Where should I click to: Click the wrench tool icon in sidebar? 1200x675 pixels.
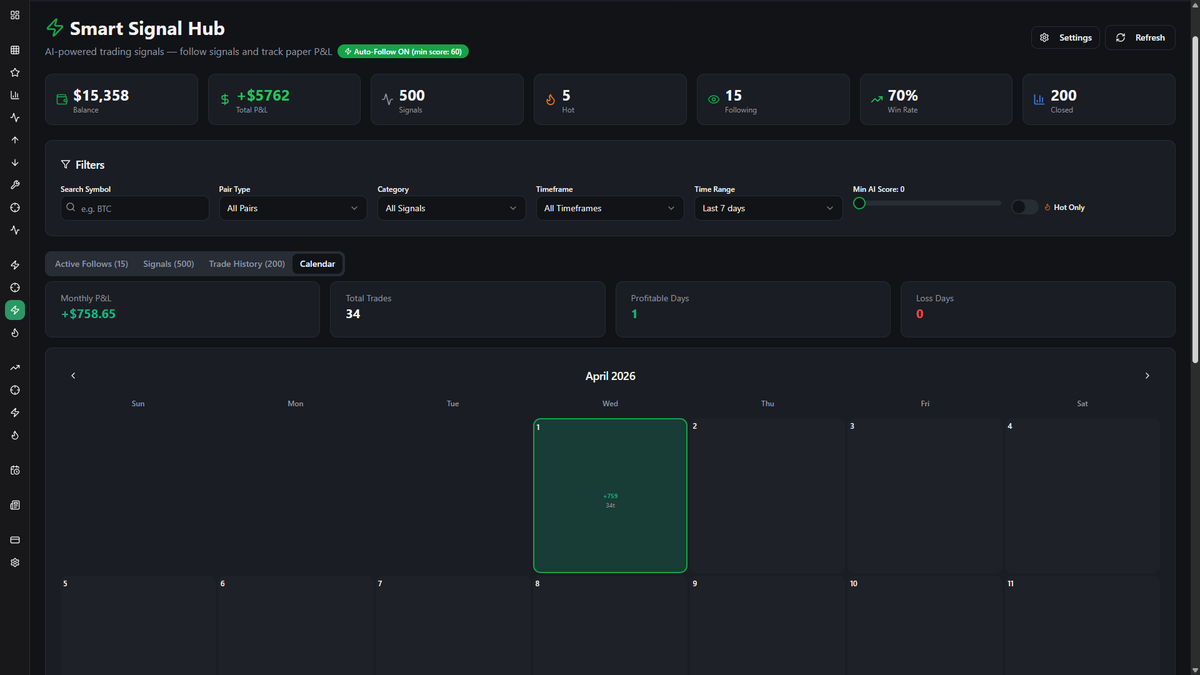click(15, 185)
